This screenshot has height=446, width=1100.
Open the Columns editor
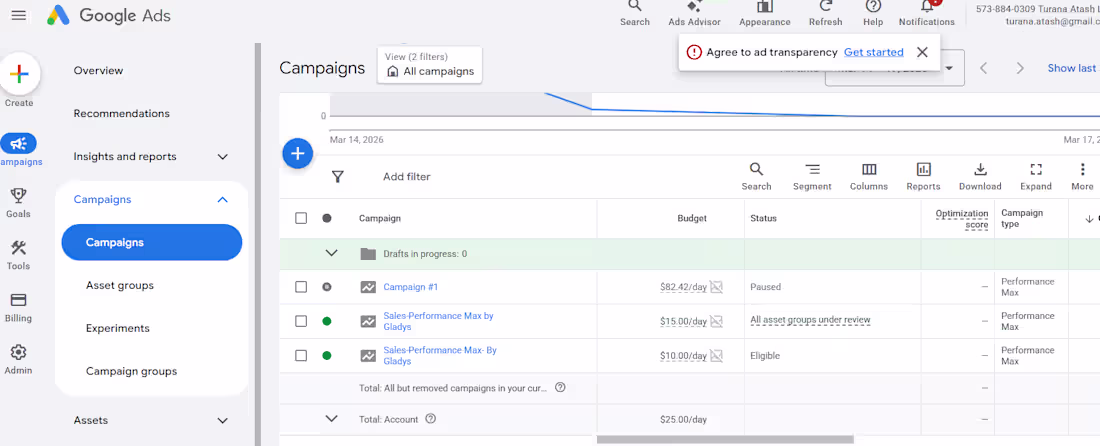pyautogui.click(x=868, y=177)
